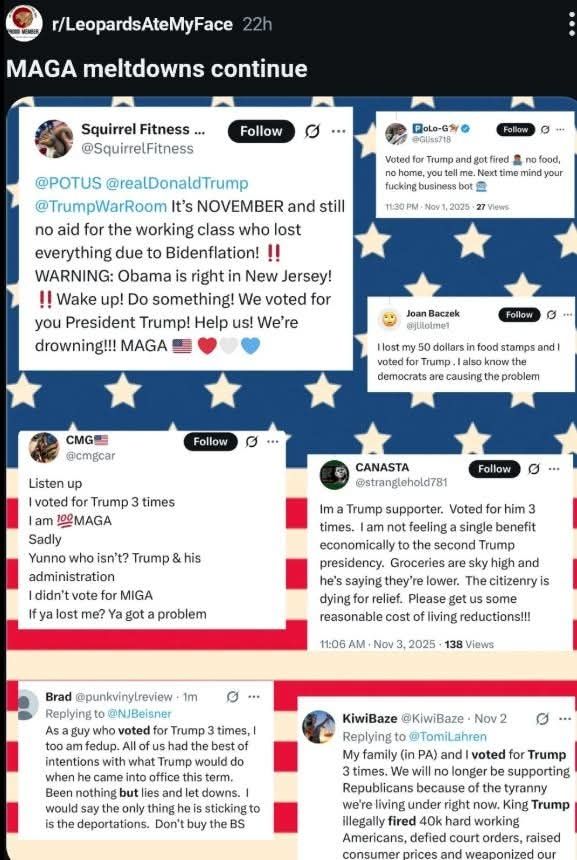
Task: Follow the PoLo-G account
Action: (516, 129)
